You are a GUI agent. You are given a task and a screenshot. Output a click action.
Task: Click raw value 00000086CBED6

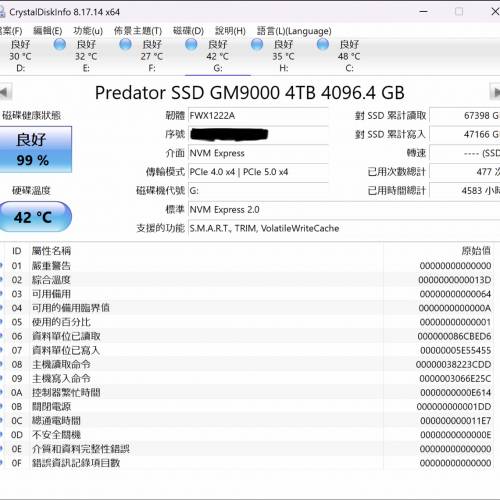[x=454, y=336]
